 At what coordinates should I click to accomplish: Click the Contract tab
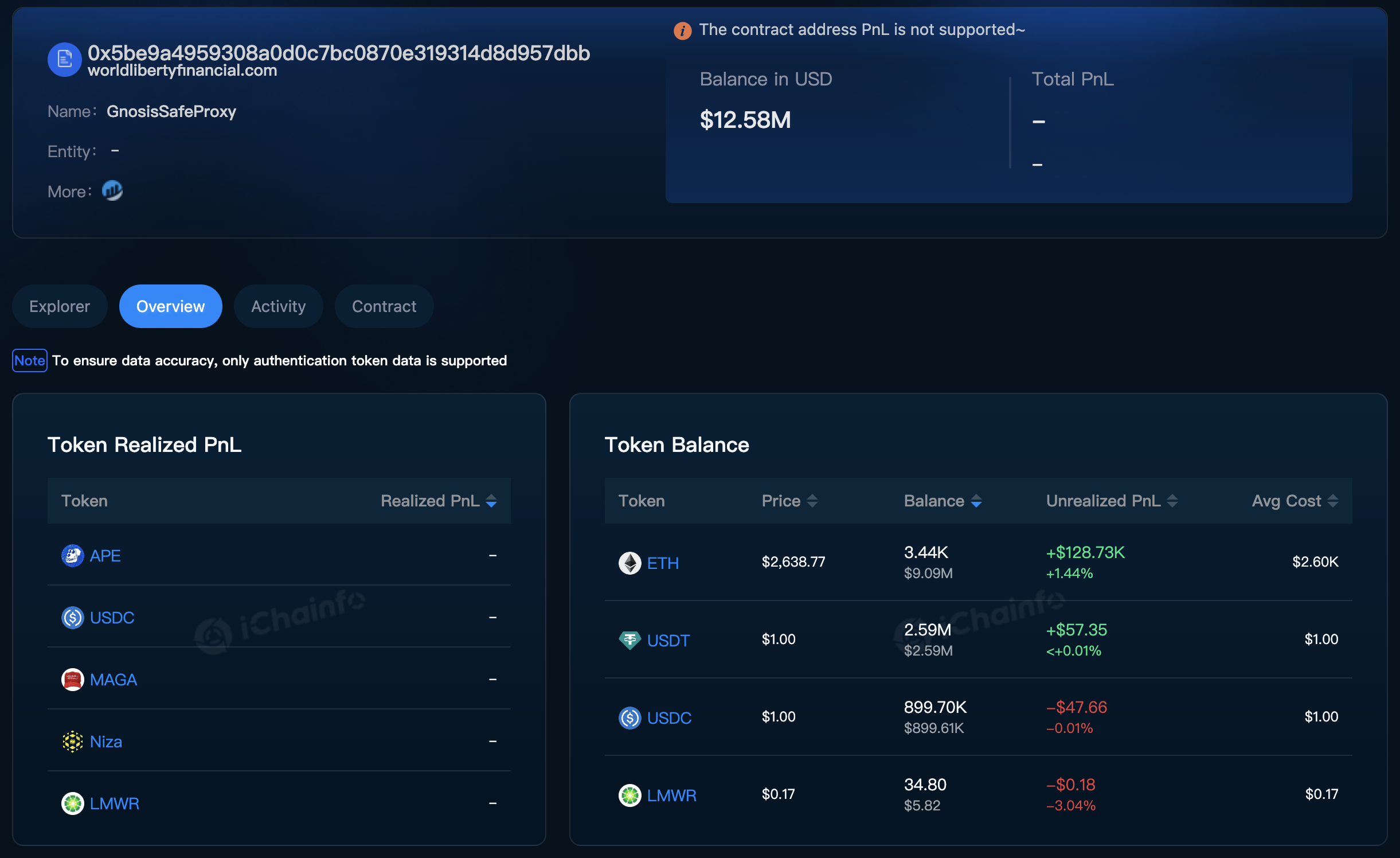[384, 305]
